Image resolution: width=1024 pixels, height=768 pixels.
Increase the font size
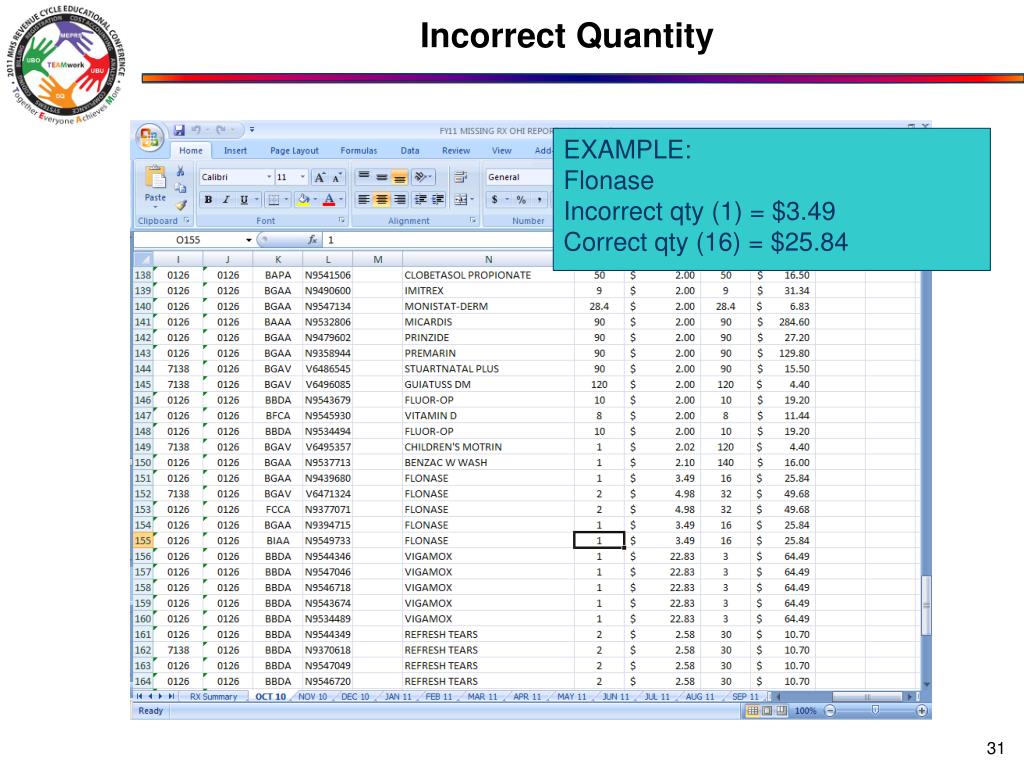click(x=320, y=178)
